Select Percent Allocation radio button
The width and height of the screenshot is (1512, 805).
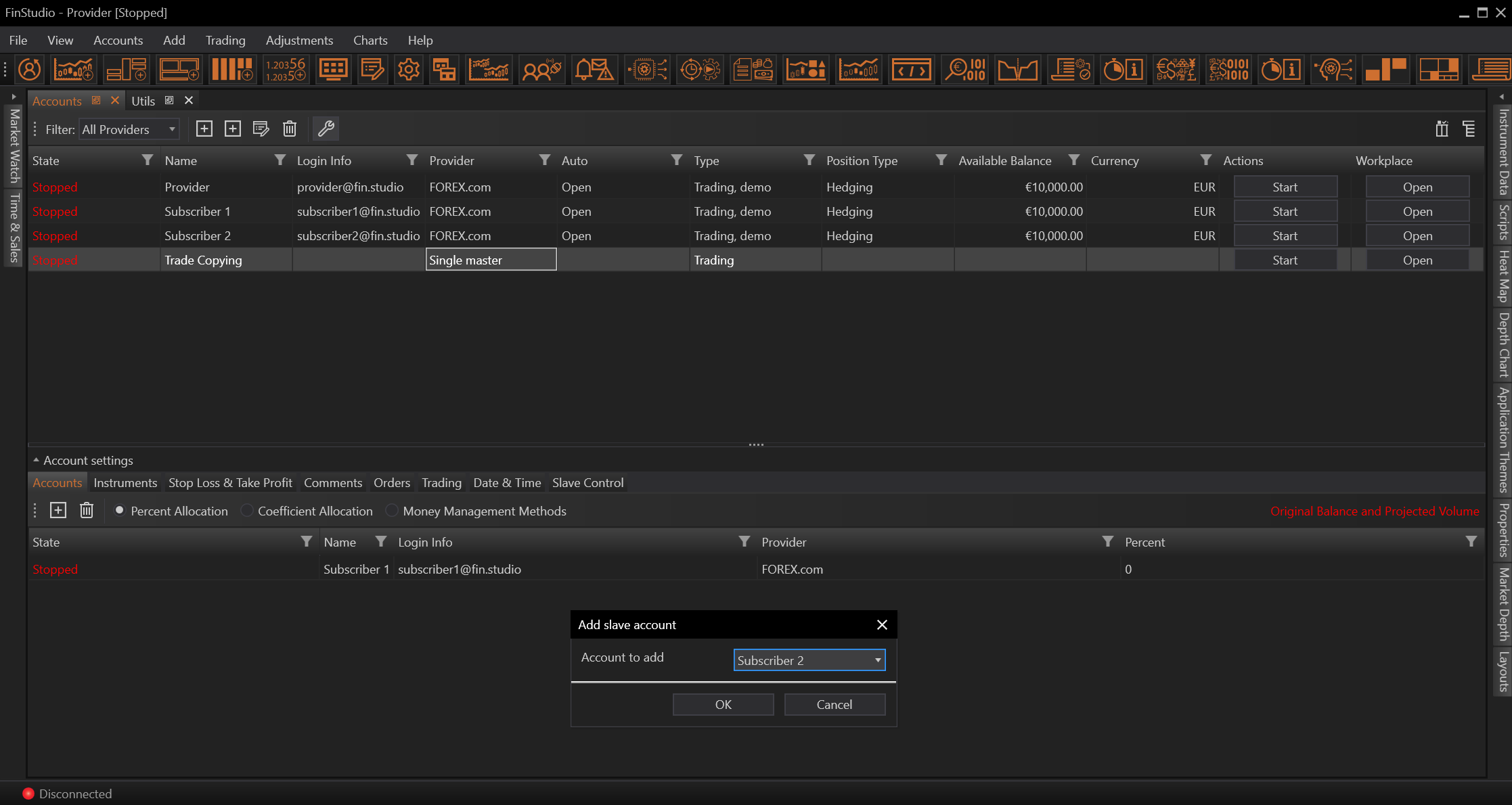[x=120, y=511]
